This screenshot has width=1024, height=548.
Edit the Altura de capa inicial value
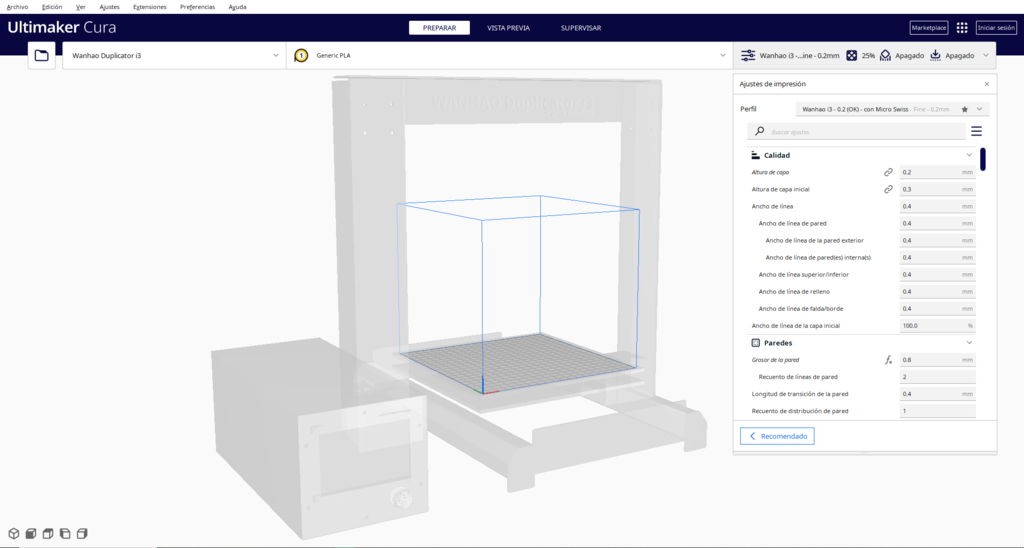[937, 189]
